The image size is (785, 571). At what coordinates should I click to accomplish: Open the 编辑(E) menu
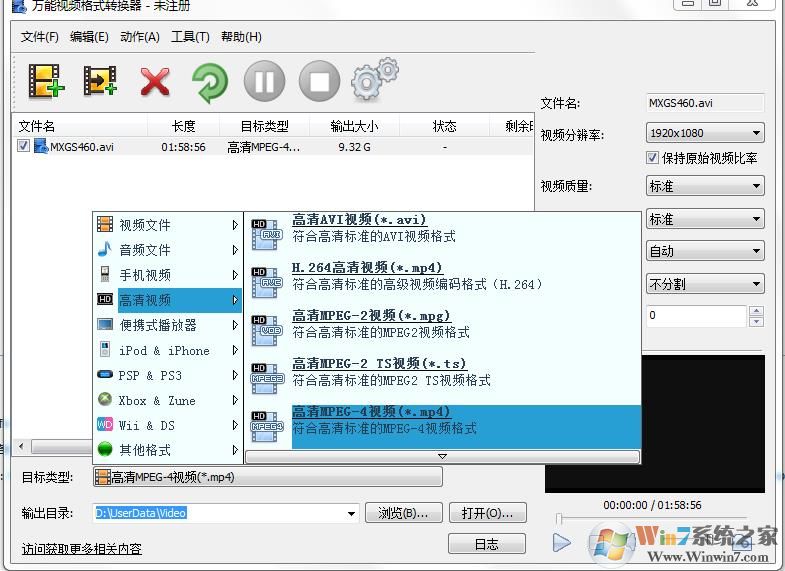[89, 37]
